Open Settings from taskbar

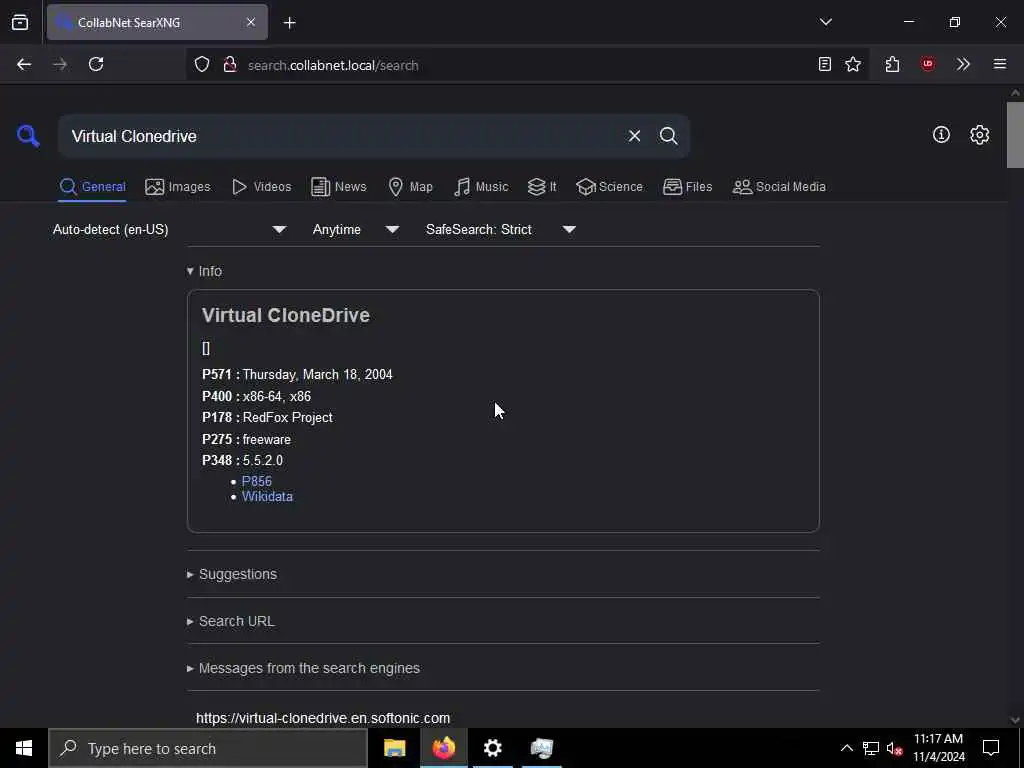coord(492,748)
